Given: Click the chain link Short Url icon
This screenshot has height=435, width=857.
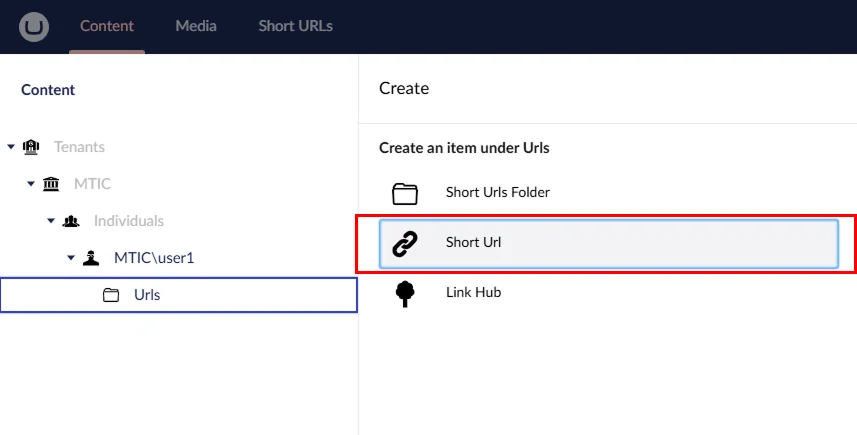Looking at the screenshot, I should point(404,243).
